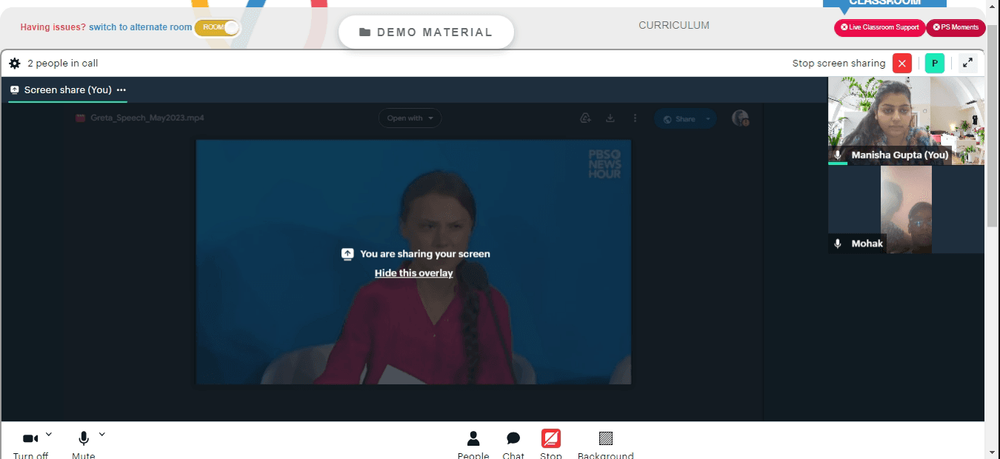Click the Google account avatar
The image size is (1000, 459).
coord(740,118)
